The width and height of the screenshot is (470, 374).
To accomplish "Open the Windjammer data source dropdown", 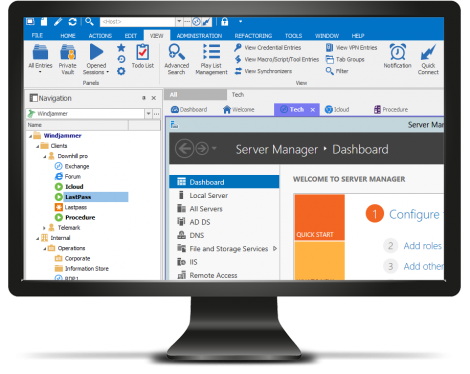I will tap(148, 114).
